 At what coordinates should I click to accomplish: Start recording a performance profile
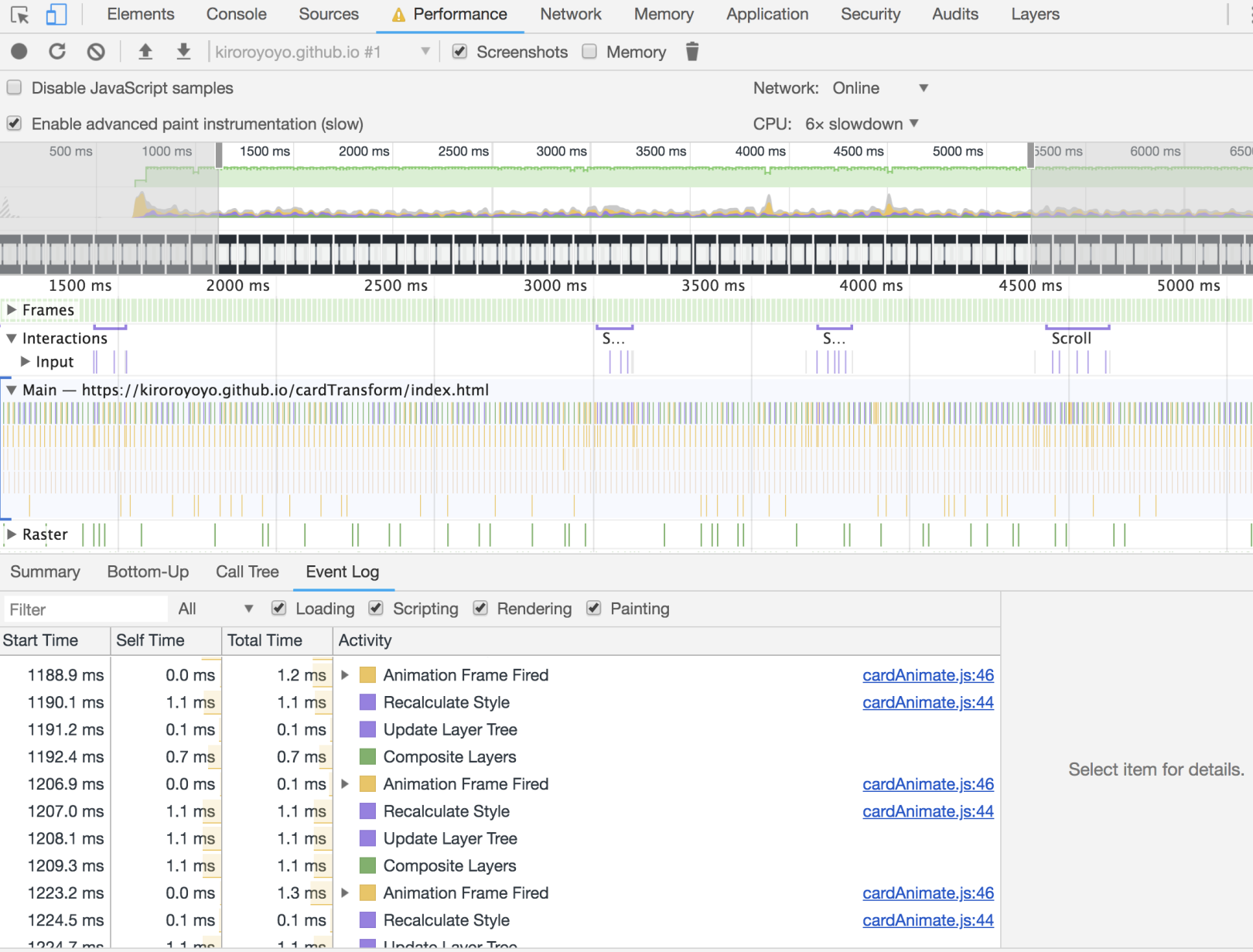19,52
